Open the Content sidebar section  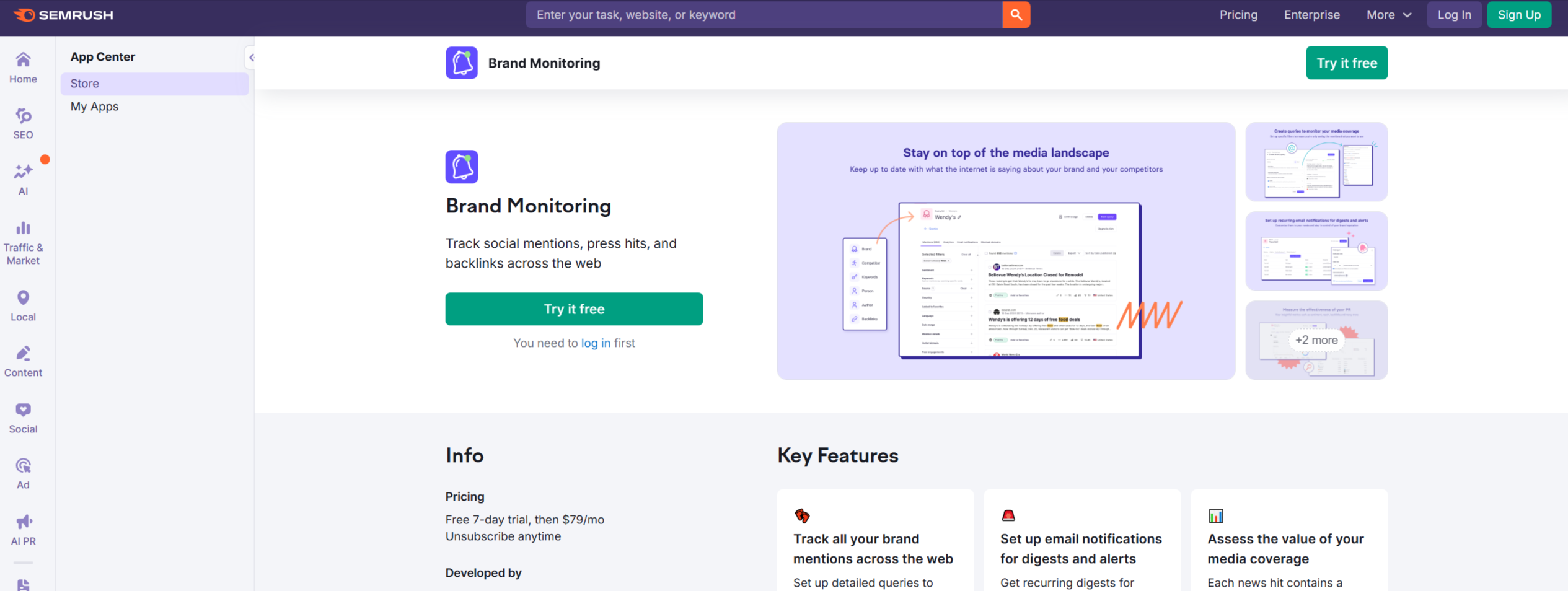click(x=23, y=362)
